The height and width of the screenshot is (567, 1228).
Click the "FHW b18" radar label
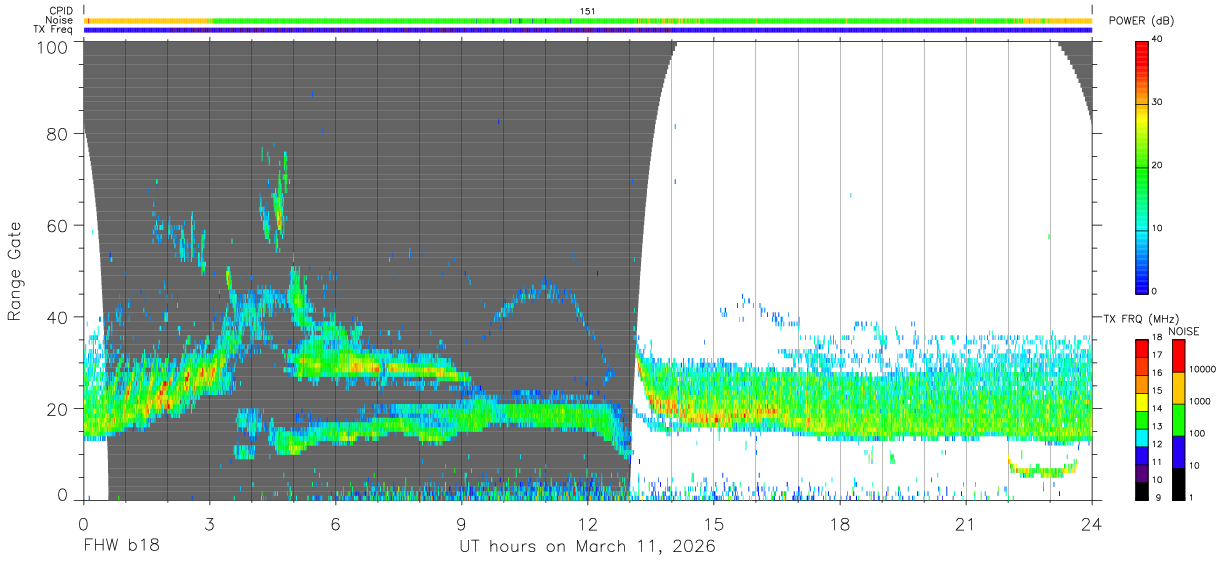click(120, 546)
